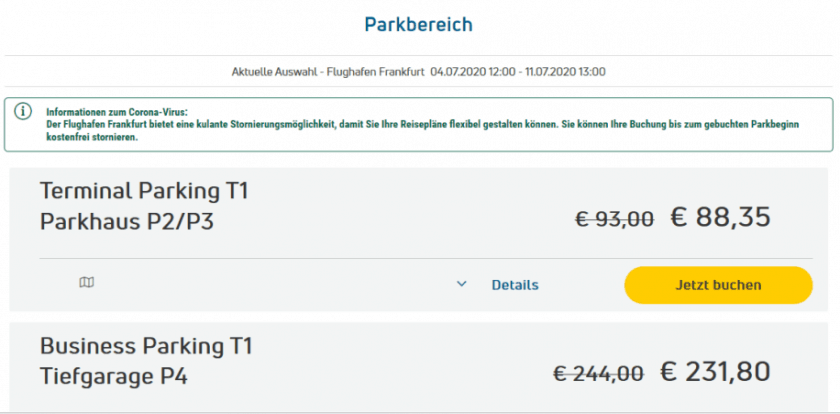The image size is (840, 414).
Task: Click the discounted price € 231,80
Action: tap(714, 372)
